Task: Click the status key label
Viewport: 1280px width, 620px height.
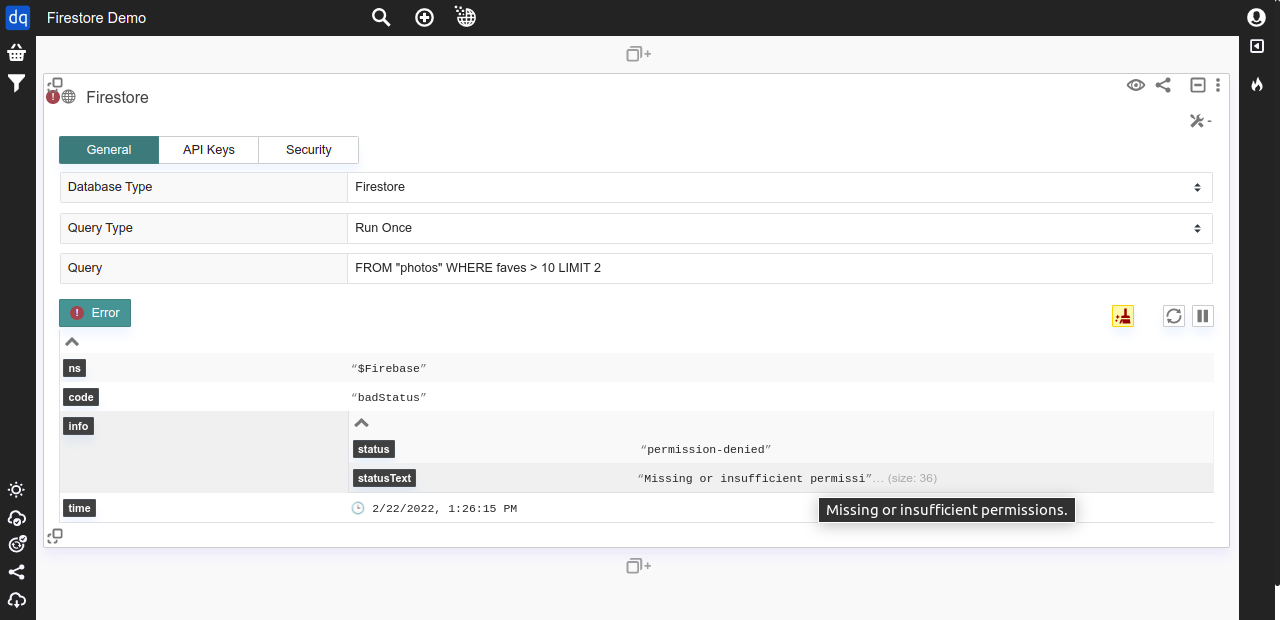Action: coord(374,449)
